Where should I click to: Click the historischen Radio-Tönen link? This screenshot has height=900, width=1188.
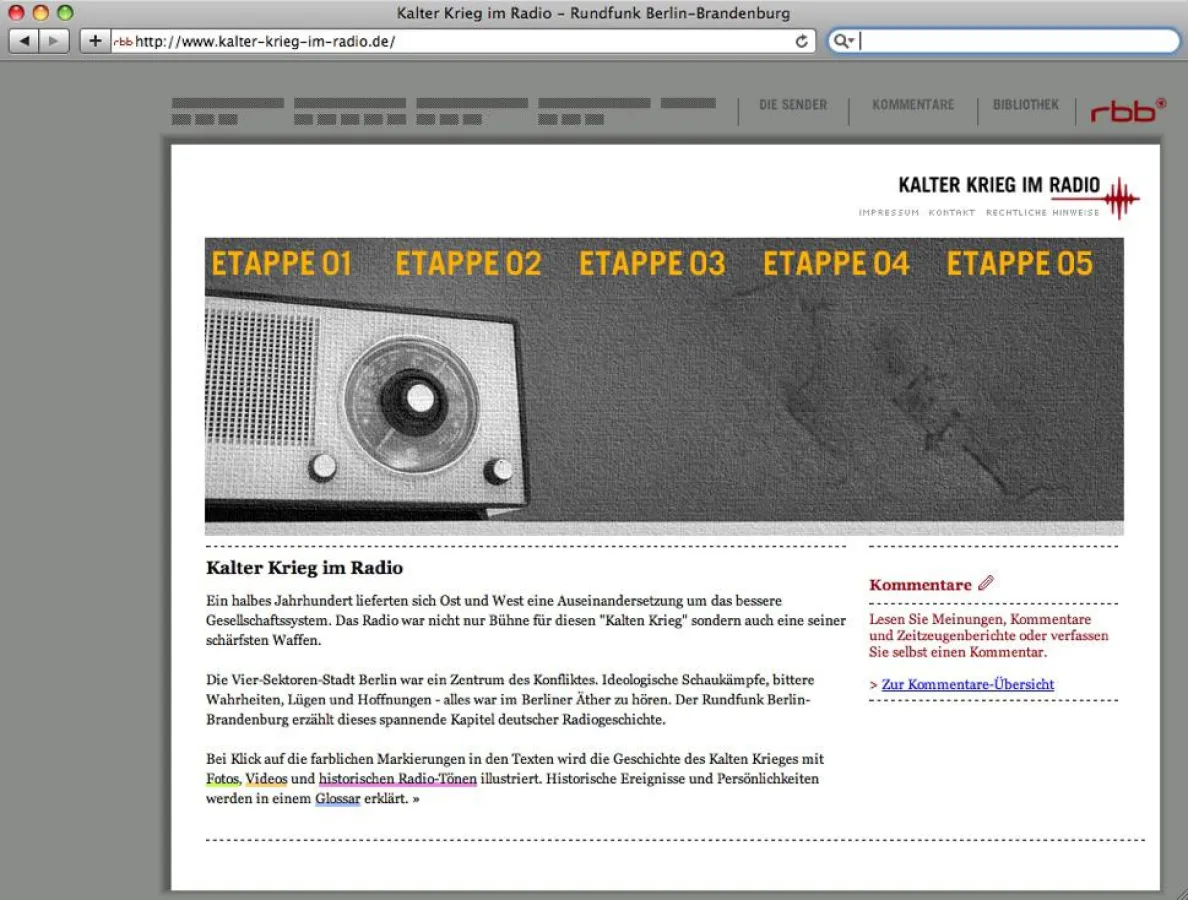(398, 778)
